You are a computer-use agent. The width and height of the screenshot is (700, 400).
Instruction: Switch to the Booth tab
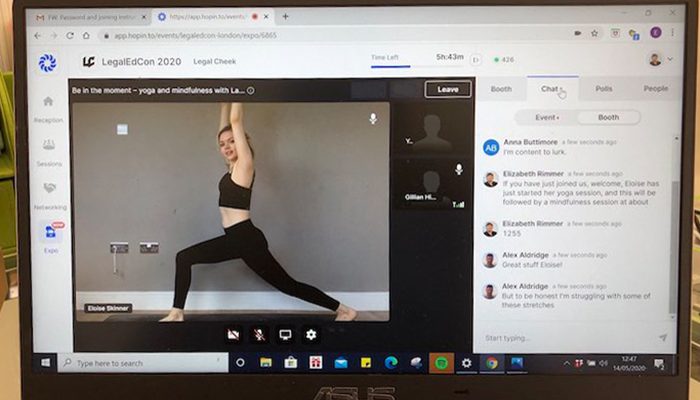pyautogui.click(x=501, y=89)
